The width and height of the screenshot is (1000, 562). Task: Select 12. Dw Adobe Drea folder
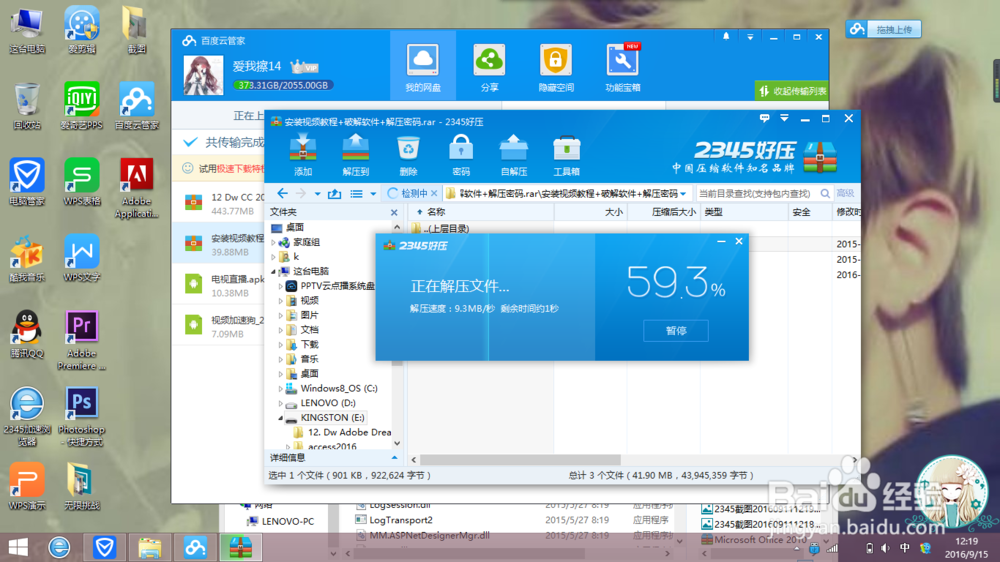coord(342,433)
